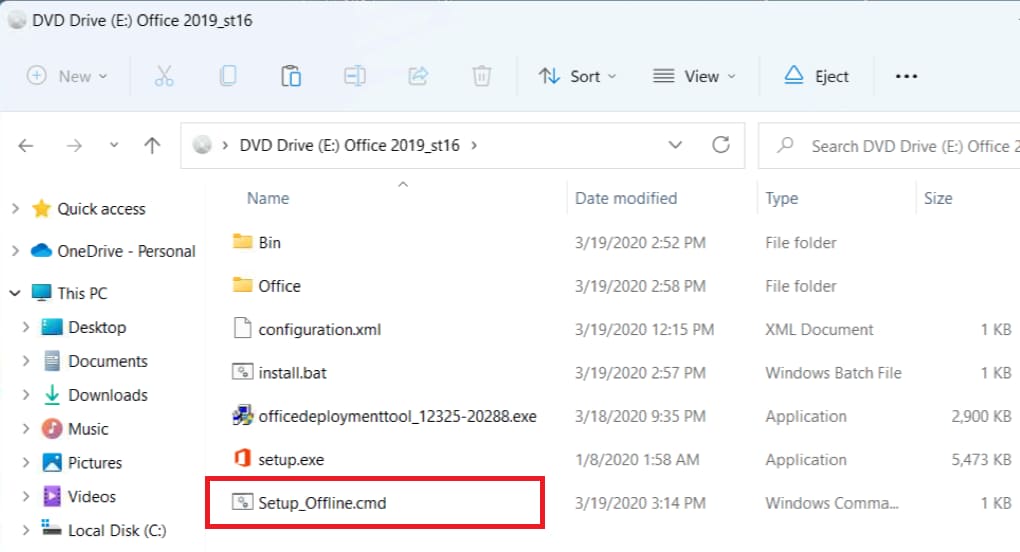Viewport: 1020px width, 552px height.
Task: Click the chevron after Office 2019_st16 path
Action: 474,145
